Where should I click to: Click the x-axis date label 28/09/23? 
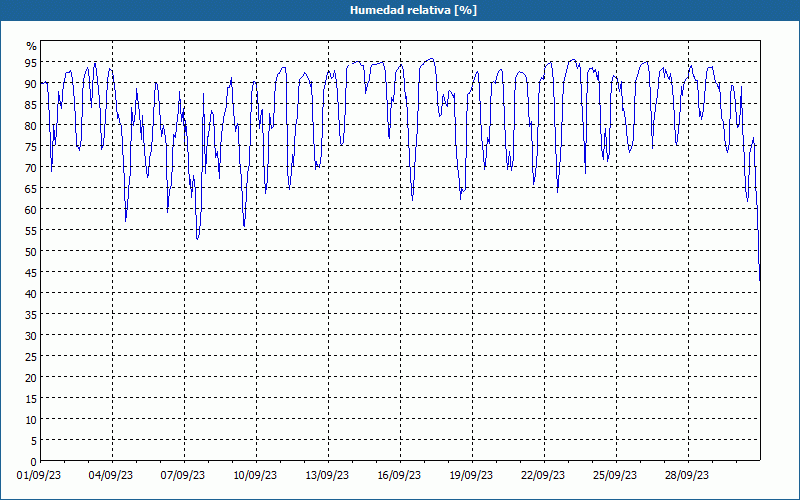[x=687, y=476]
